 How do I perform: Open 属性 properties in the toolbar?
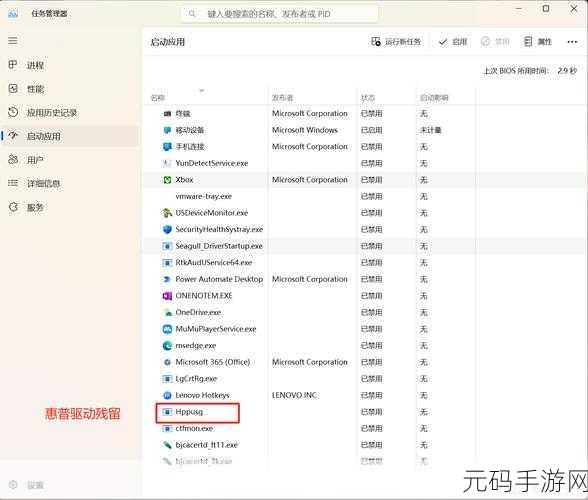pyautogui.click(x=538, y=42)
